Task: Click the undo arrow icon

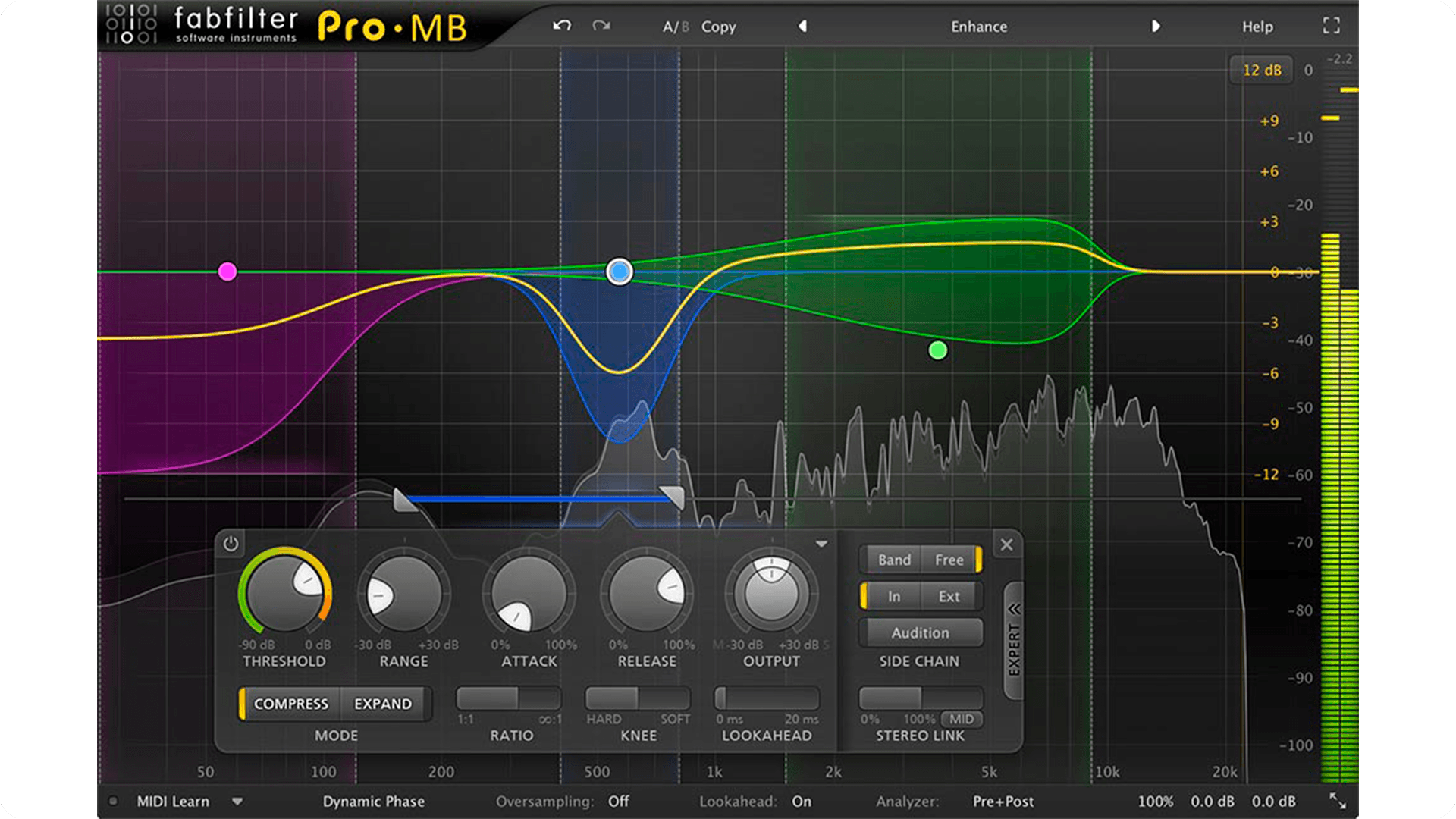Action: [562, 26]
